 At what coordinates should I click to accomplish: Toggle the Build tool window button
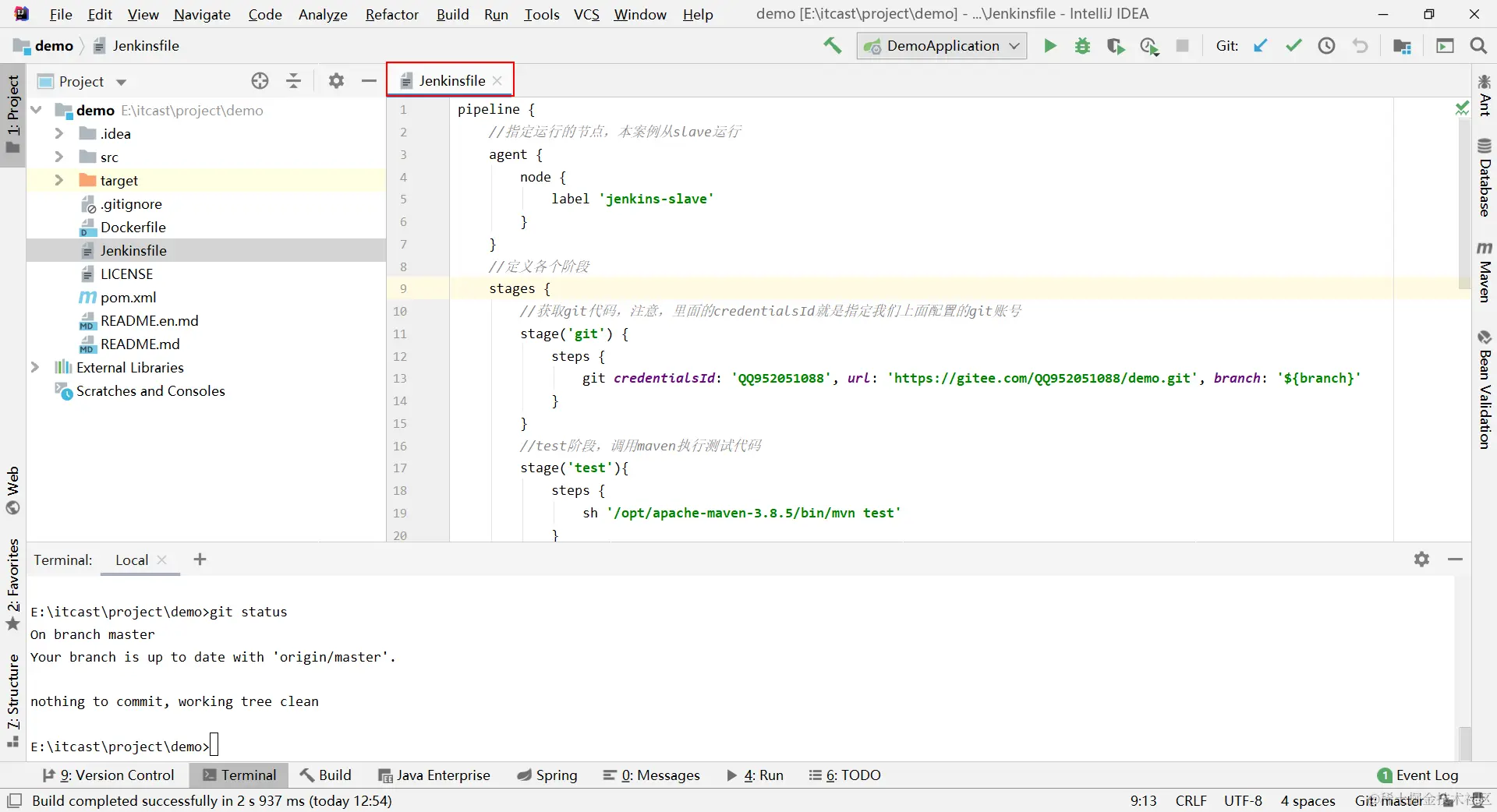326,775
